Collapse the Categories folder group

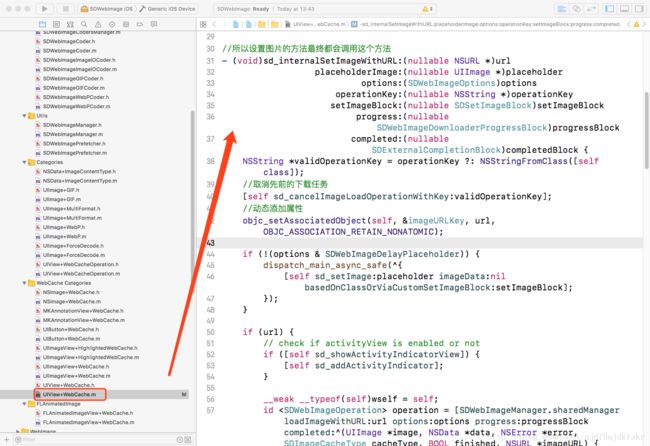pos(24,162)
